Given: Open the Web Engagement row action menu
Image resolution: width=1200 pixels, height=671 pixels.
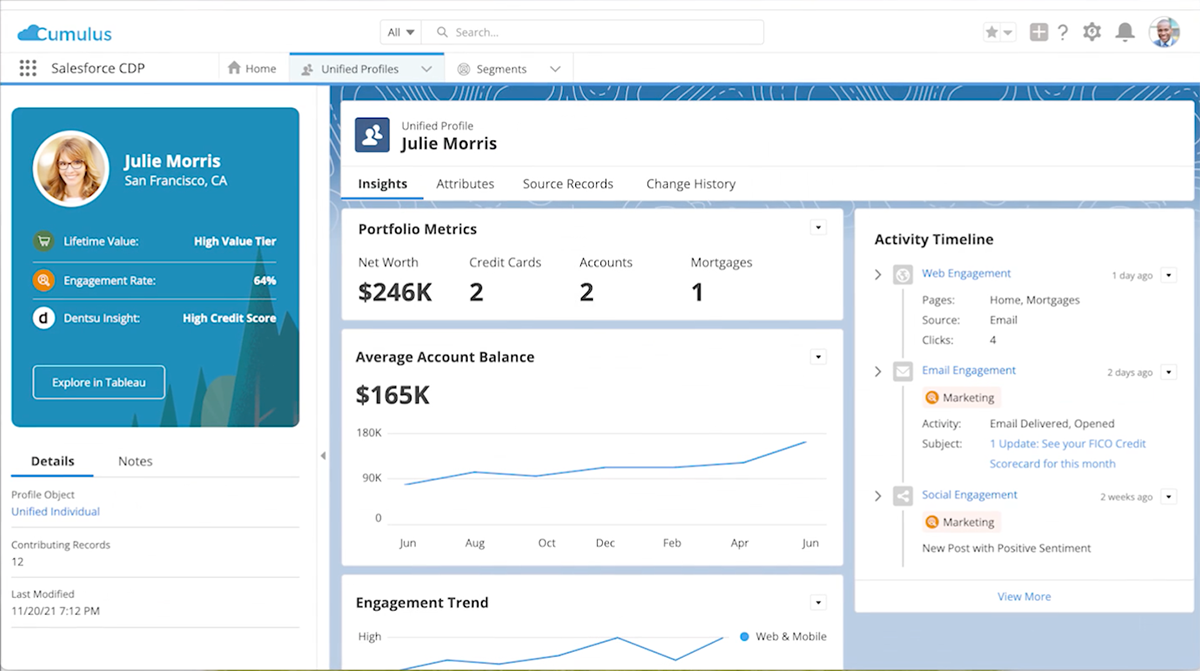Looking at the screenshot, I should [1170, 275].
